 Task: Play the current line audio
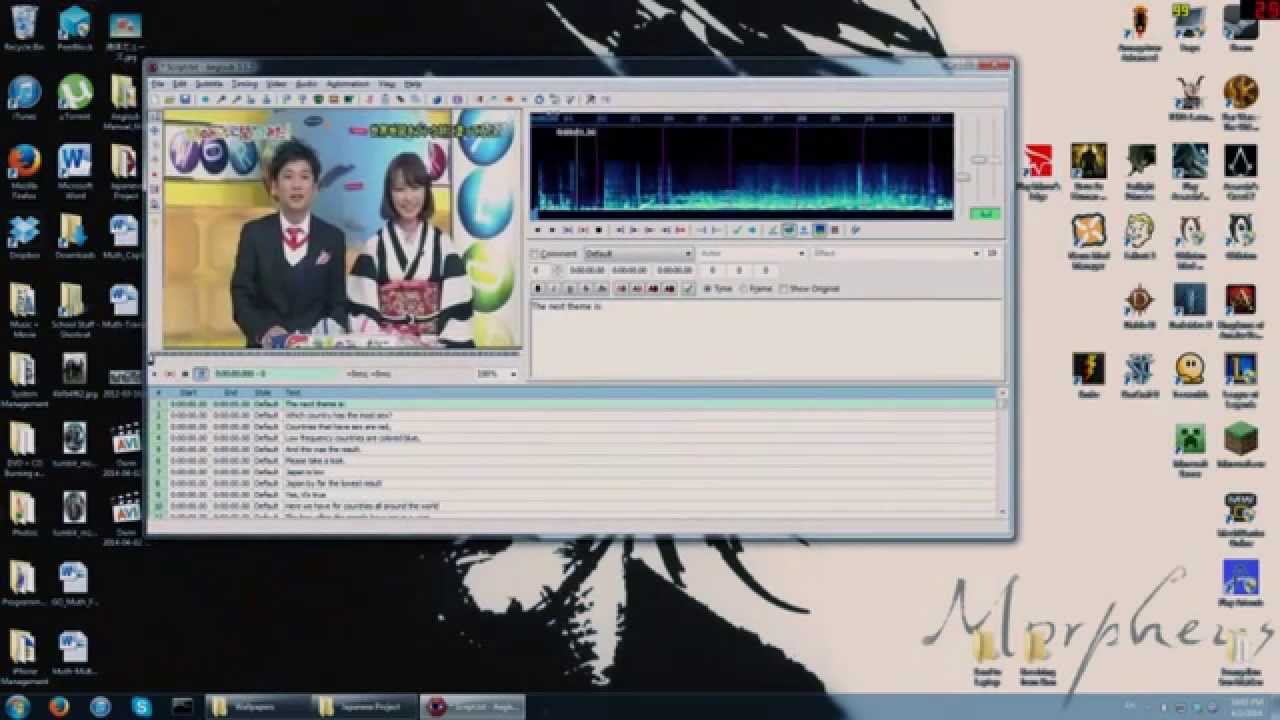[582, 229]
